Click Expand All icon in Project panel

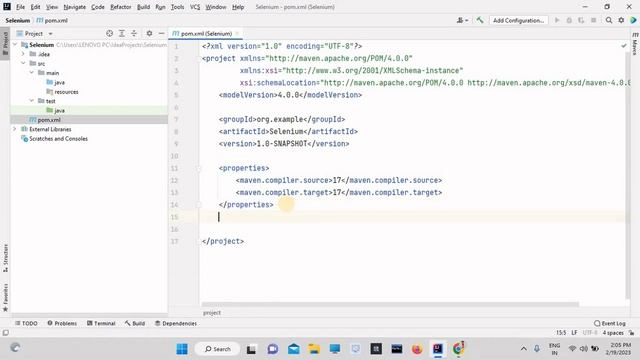(122, 33)
